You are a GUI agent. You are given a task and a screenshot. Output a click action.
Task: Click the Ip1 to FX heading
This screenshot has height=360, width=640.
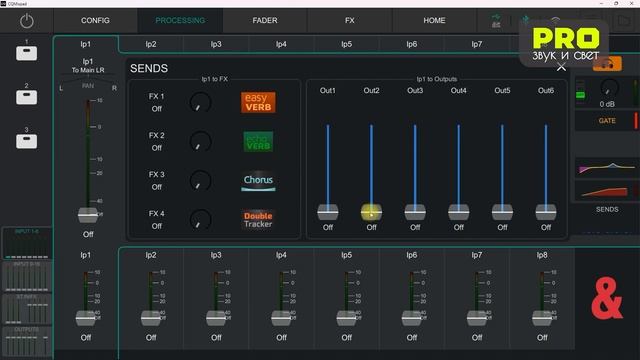pos(215,79)
